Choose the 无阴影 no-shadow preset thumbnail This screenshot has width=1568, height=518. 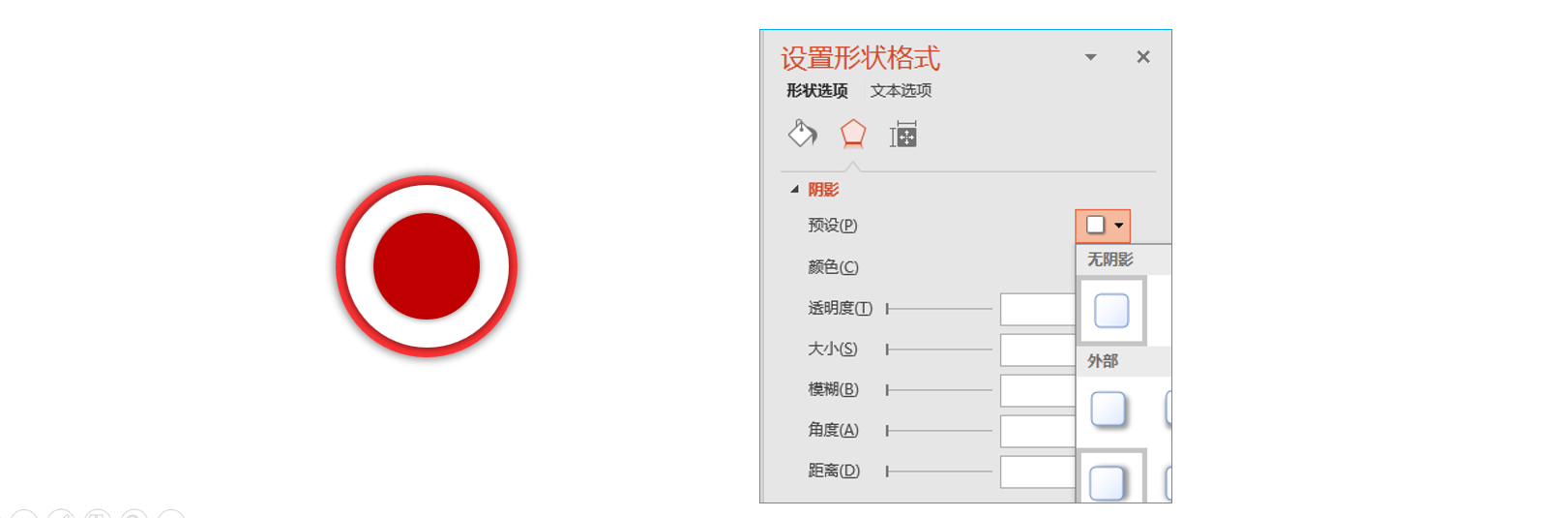(x=1111, y=311)
